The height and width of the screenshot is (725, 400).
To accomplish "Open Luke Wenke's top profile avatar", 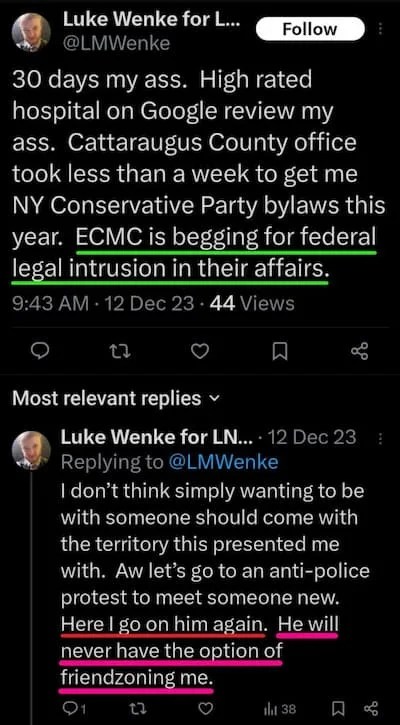I will [31, 32].
